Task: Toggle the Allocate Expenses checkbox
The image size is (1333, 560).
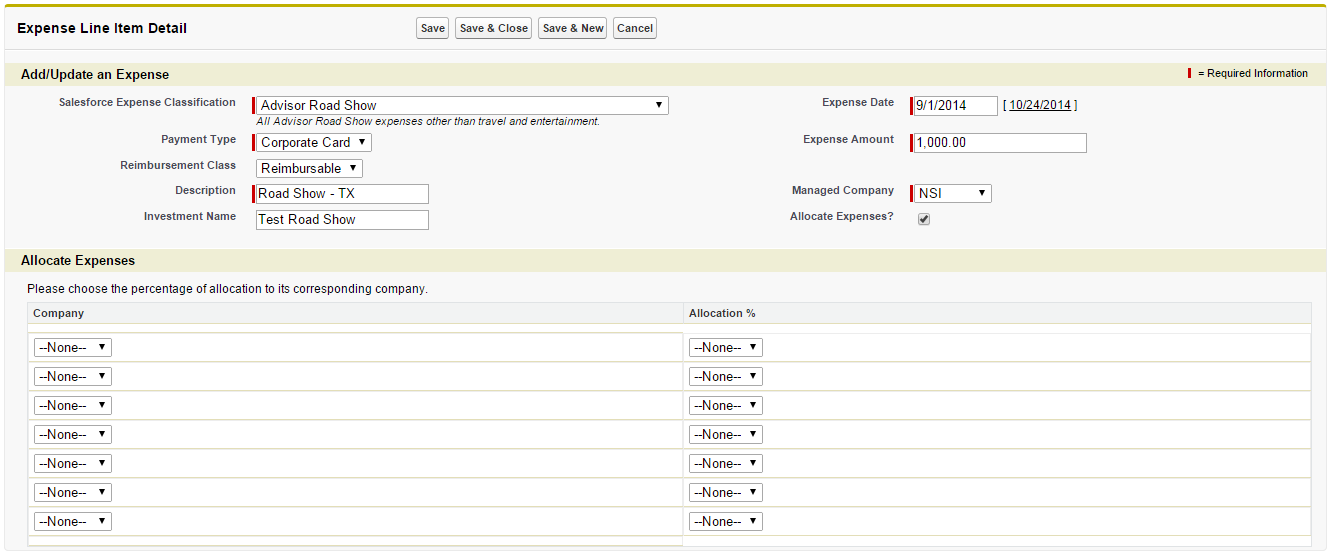Action: (924, 219)
